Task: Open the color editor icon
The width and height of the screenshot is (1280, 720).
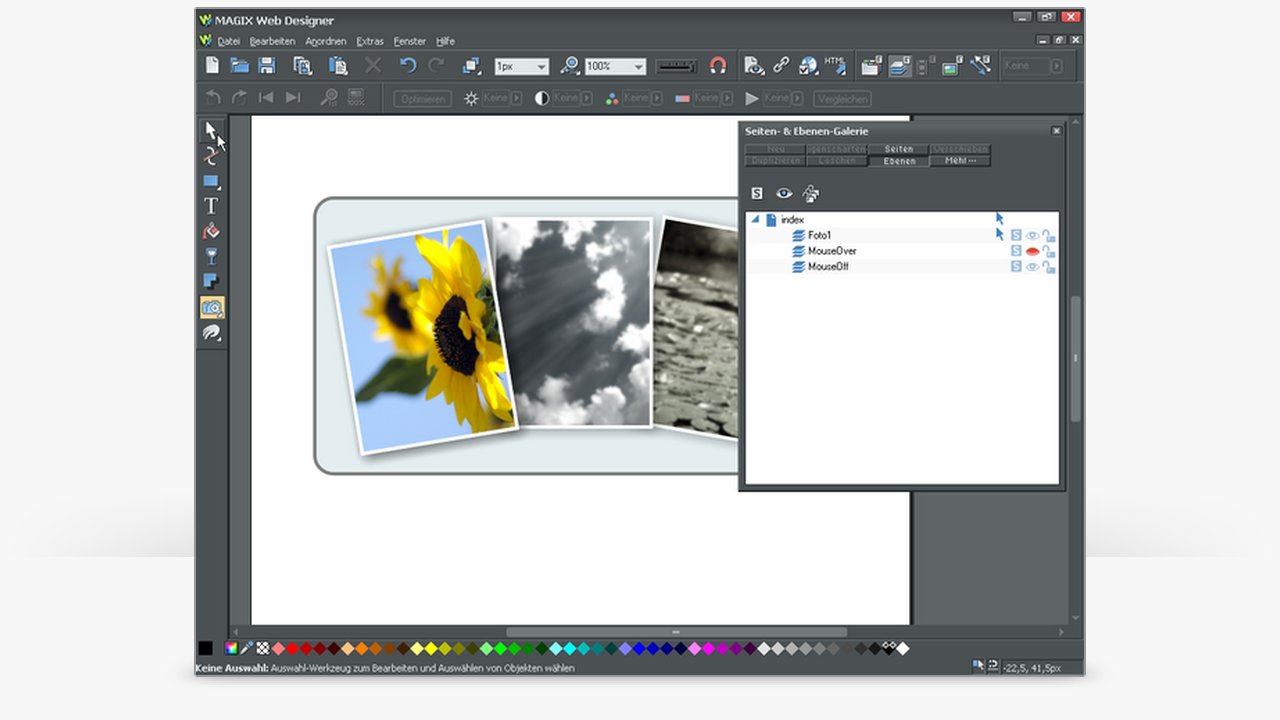Action: tap(231, 648)
